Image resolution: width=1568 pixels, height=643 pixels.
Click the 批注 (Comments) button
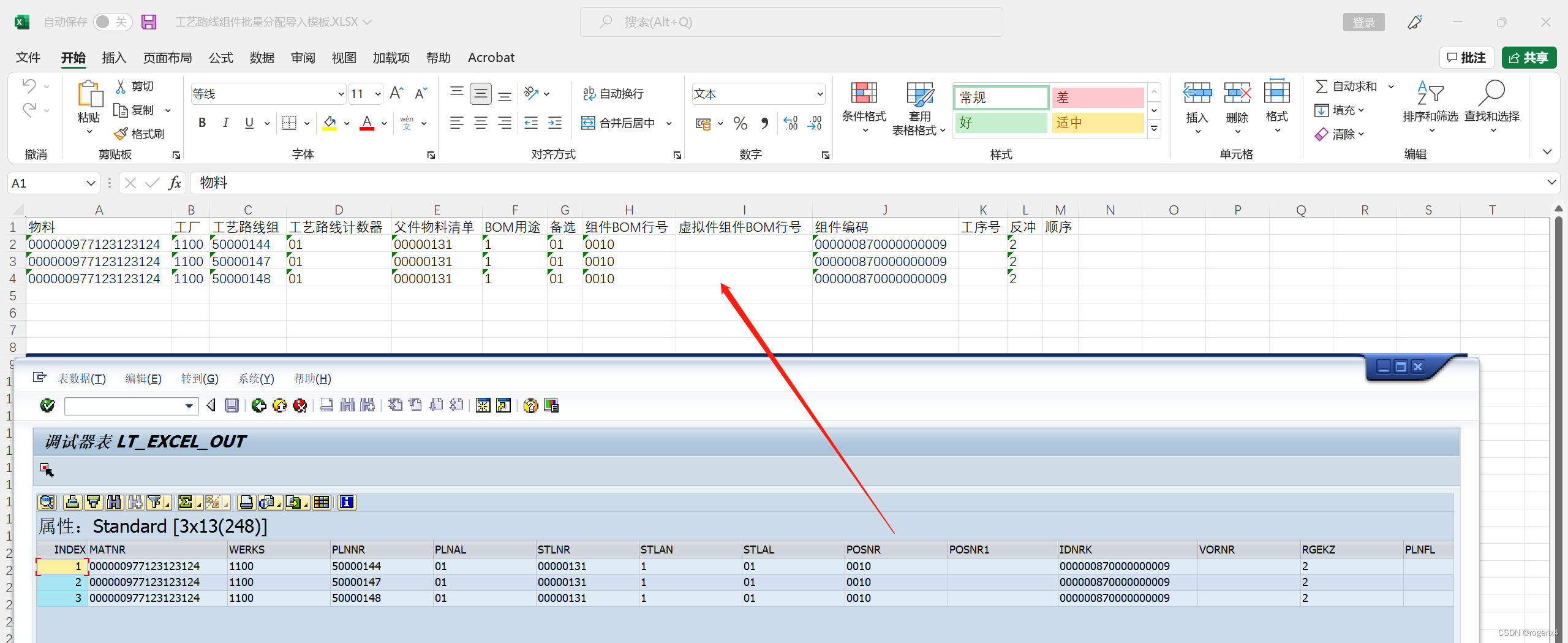point(1466,58)
